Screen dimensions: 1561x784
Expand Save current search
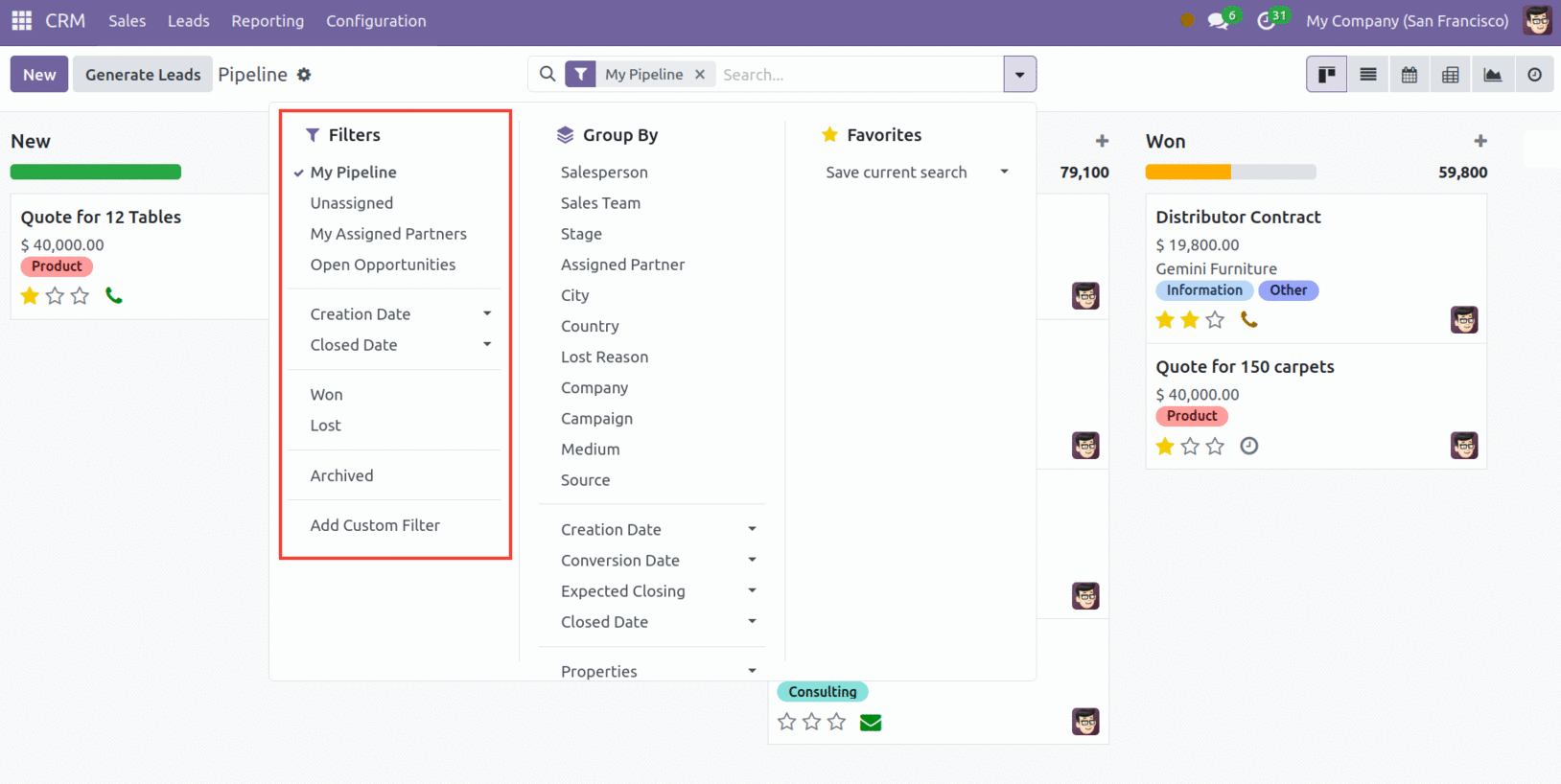tap(917, 173)
